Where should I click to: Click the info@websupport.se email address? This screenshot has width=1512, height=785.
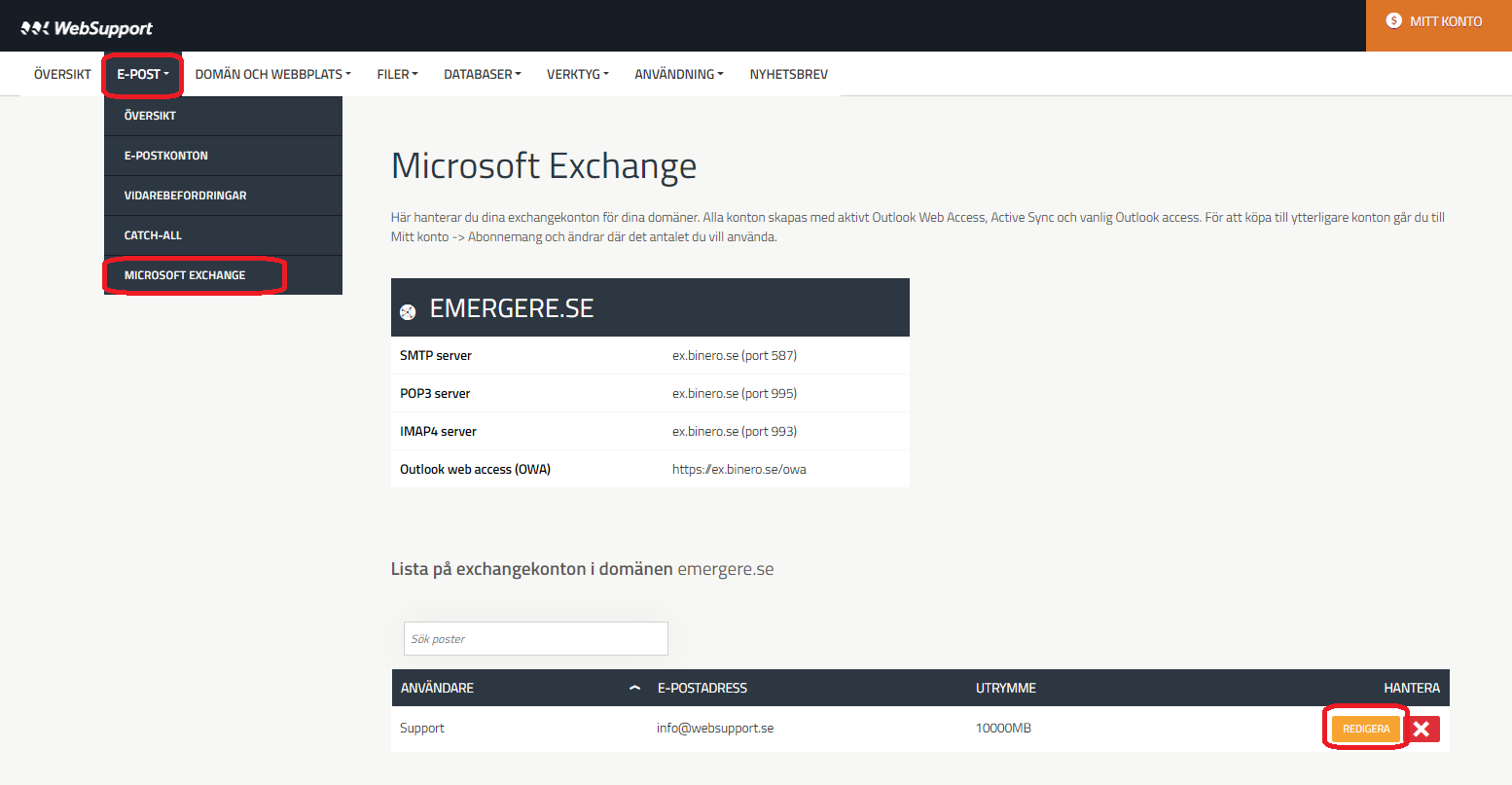715,728
